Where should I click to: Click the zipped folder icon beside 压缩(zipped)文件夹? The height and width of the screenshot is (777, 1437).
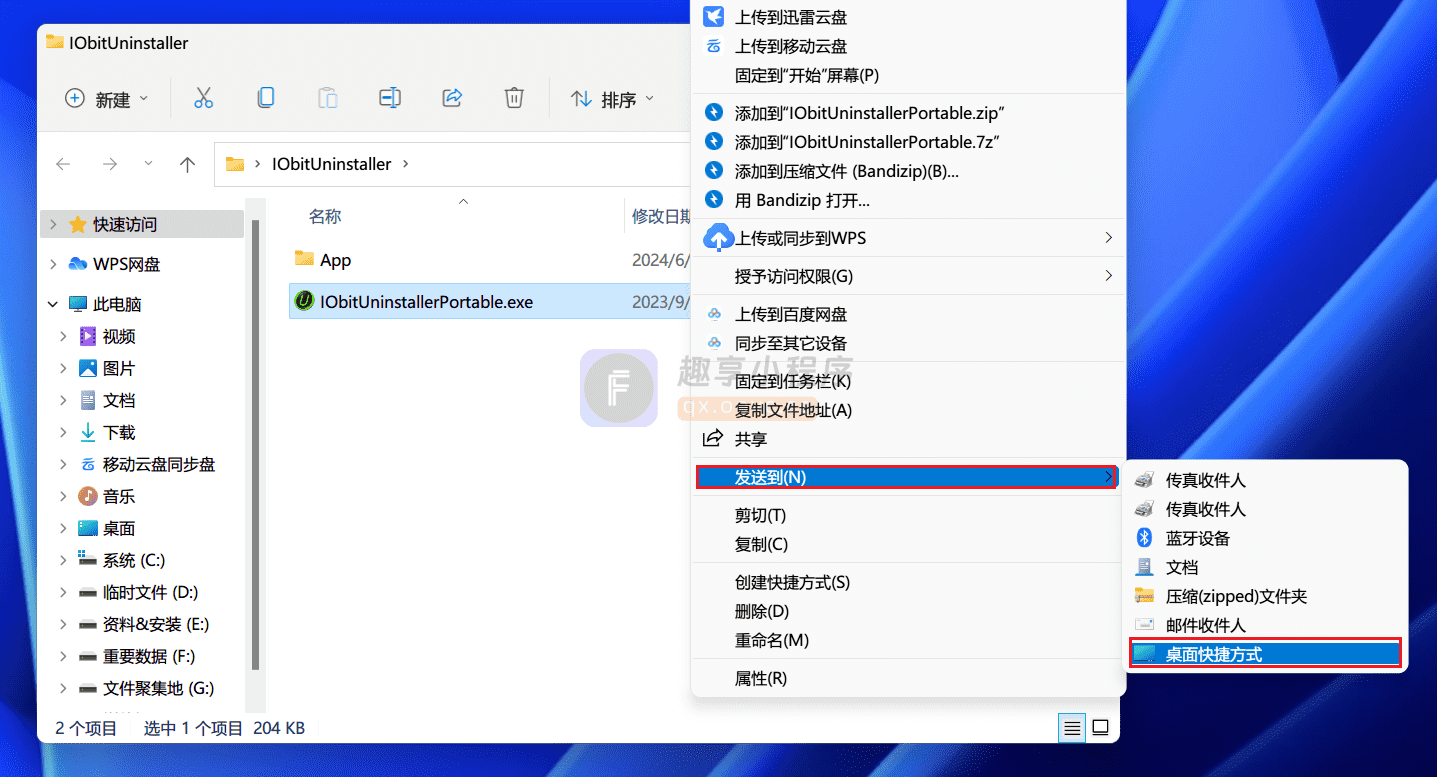pyautogui.click(x=1145, y=596)
